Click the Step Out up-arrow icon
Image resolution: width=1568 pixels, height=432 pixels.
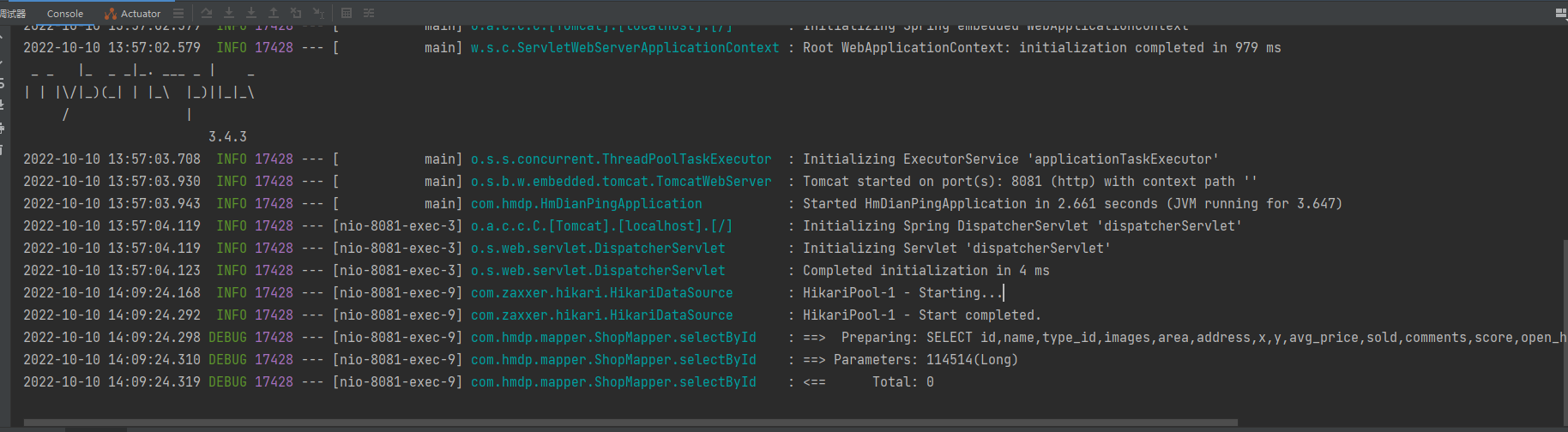274,13
